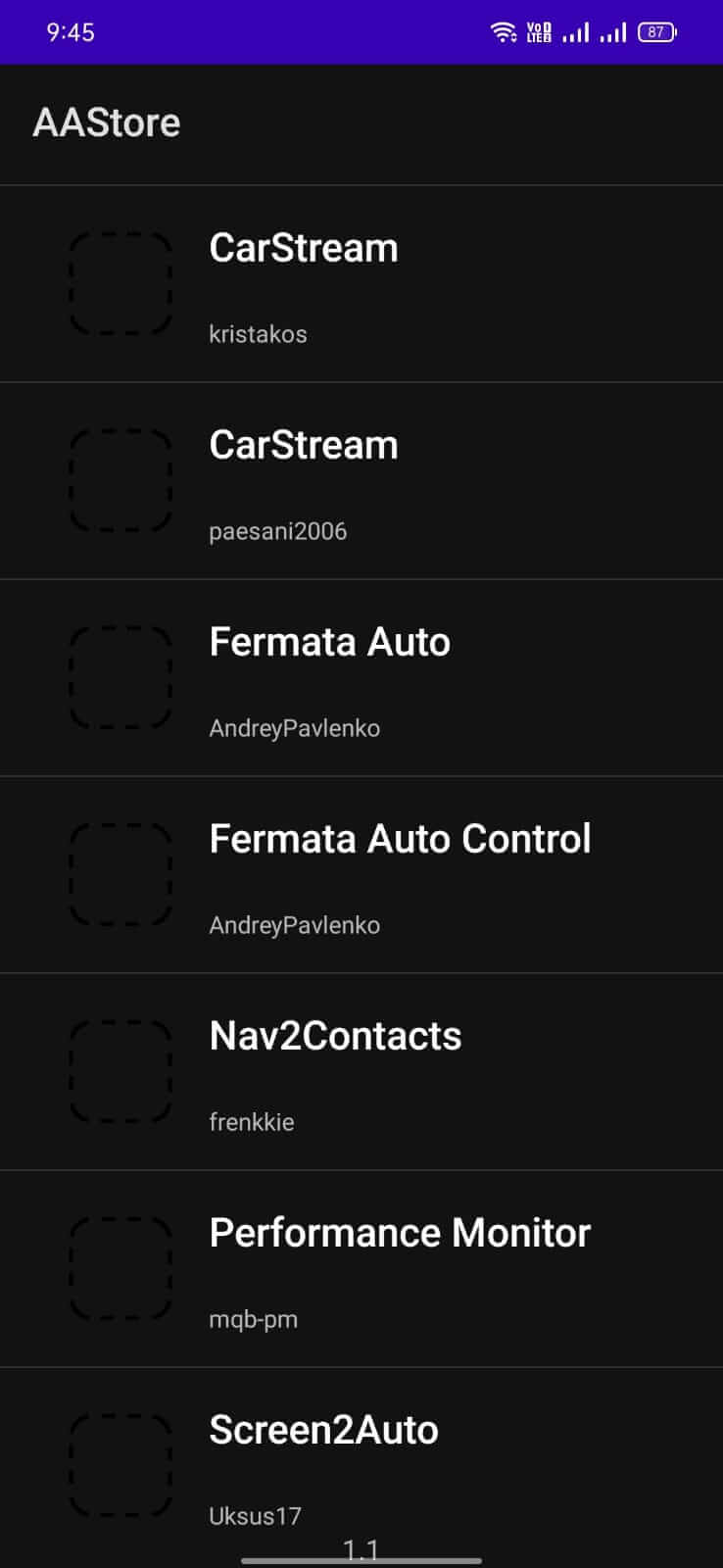Select the Performance Monitor app name
The image size is (723, 1568).
(x=400, y=1233)
